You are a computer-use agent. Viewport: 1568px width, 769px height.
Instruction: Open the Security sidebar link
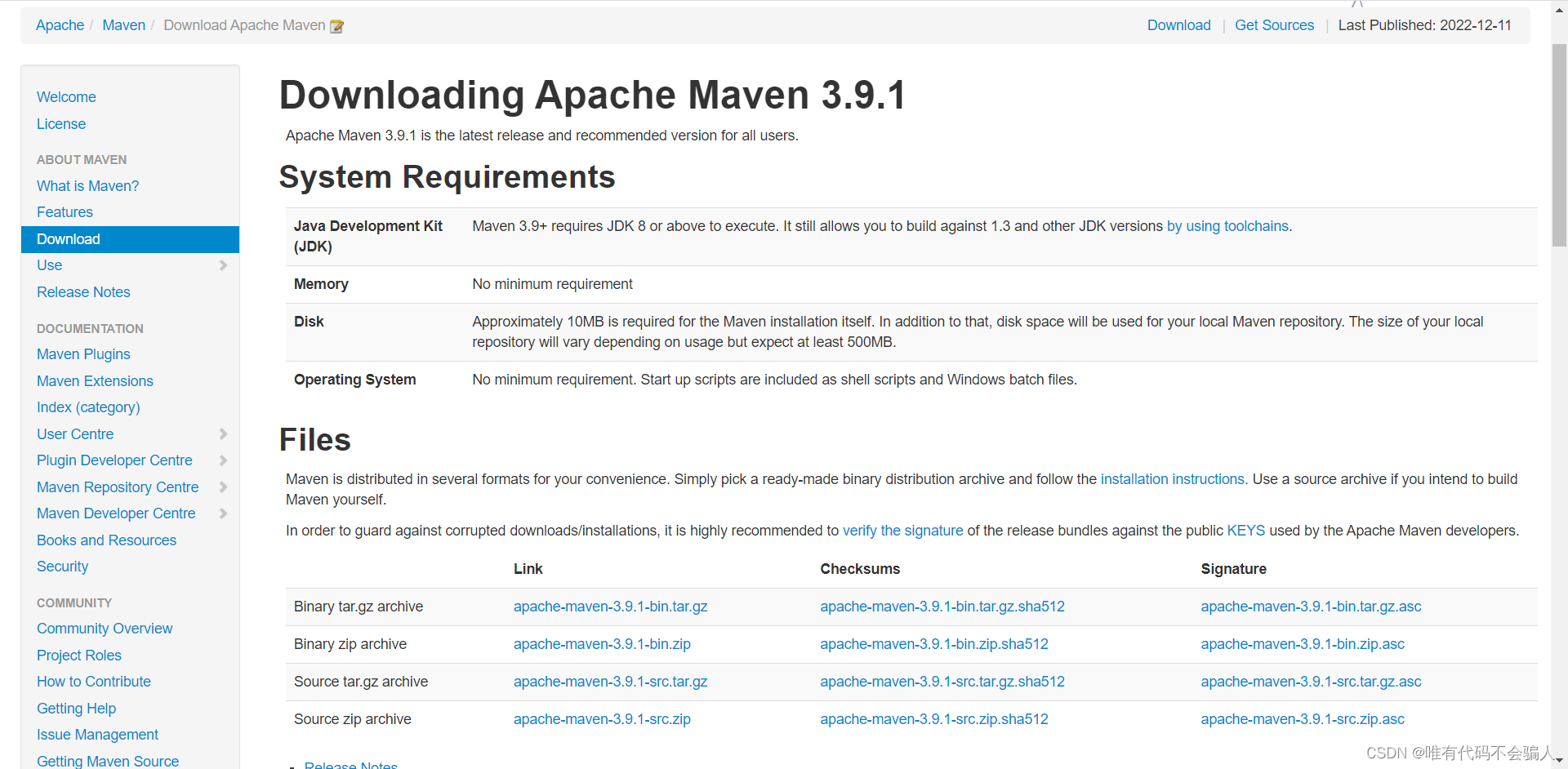[62, 567]
